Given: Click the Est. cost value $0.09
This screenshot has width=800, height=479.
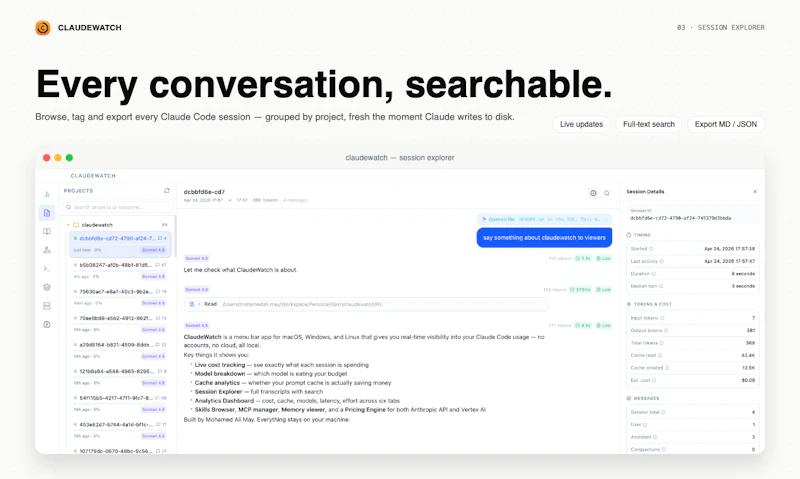Looking at the screenshot, I should point(748,381).
